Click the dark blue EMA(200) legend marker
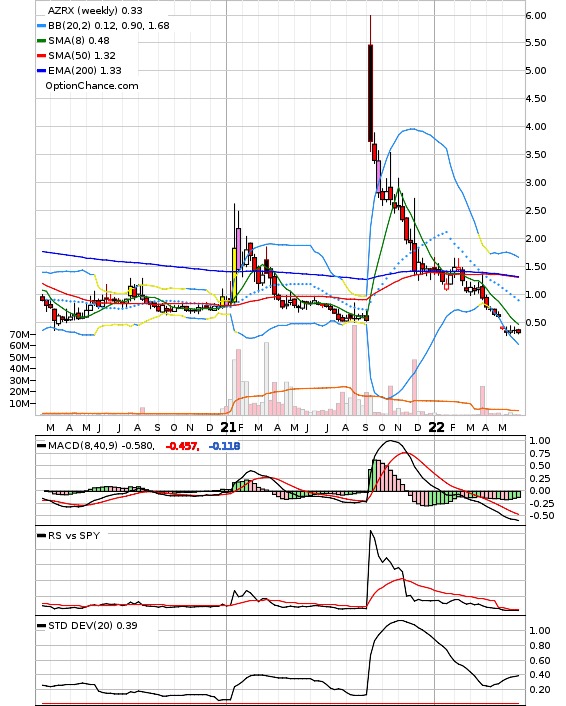The width and height of the screenshot is (566, 706). coord(41,71)
